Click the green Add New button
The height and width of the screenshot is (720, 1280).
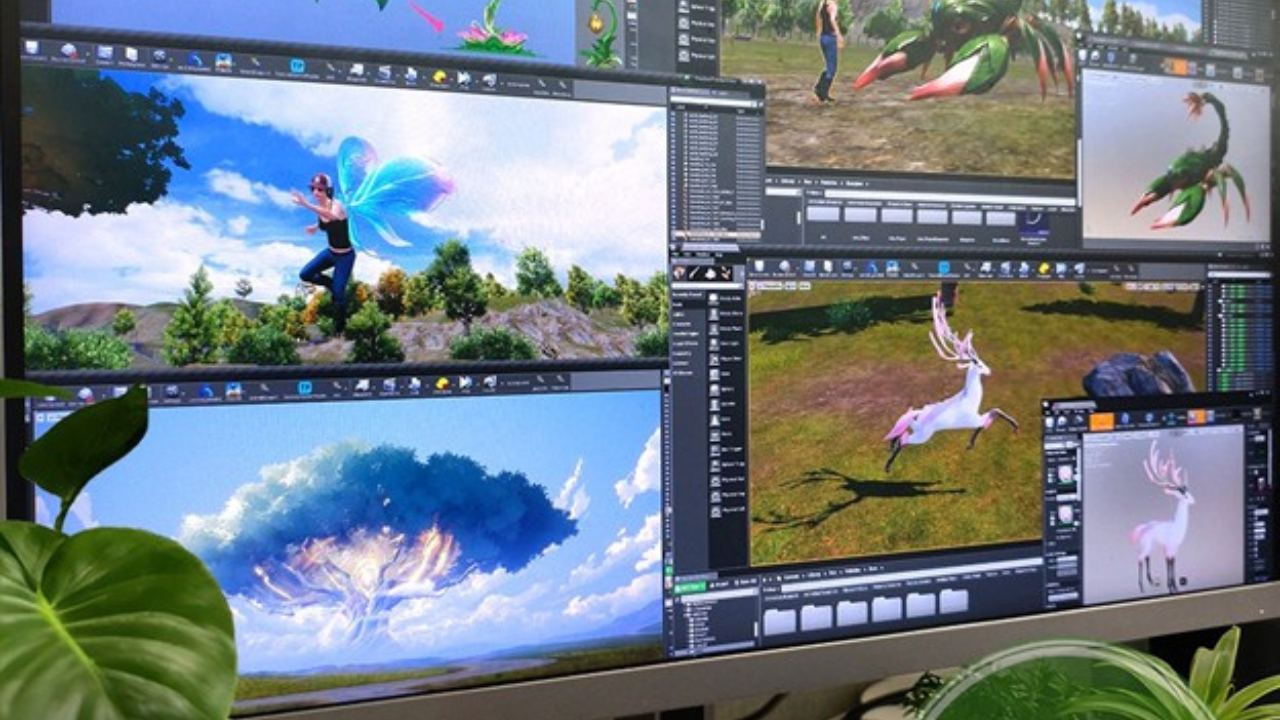pos(690,587)
